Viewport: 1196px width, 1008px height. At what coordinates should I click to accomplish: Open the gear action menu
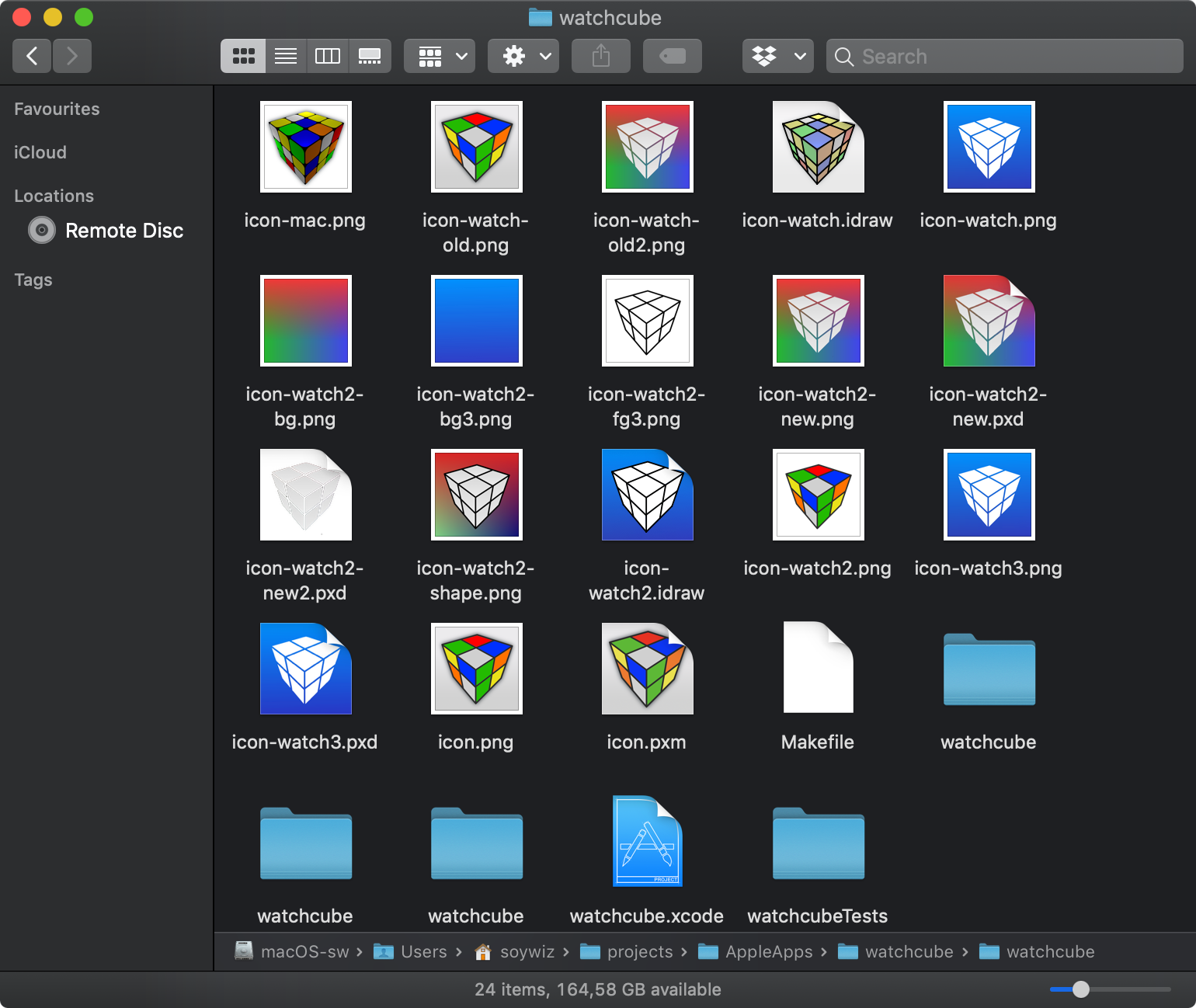(x=523, y=56)
